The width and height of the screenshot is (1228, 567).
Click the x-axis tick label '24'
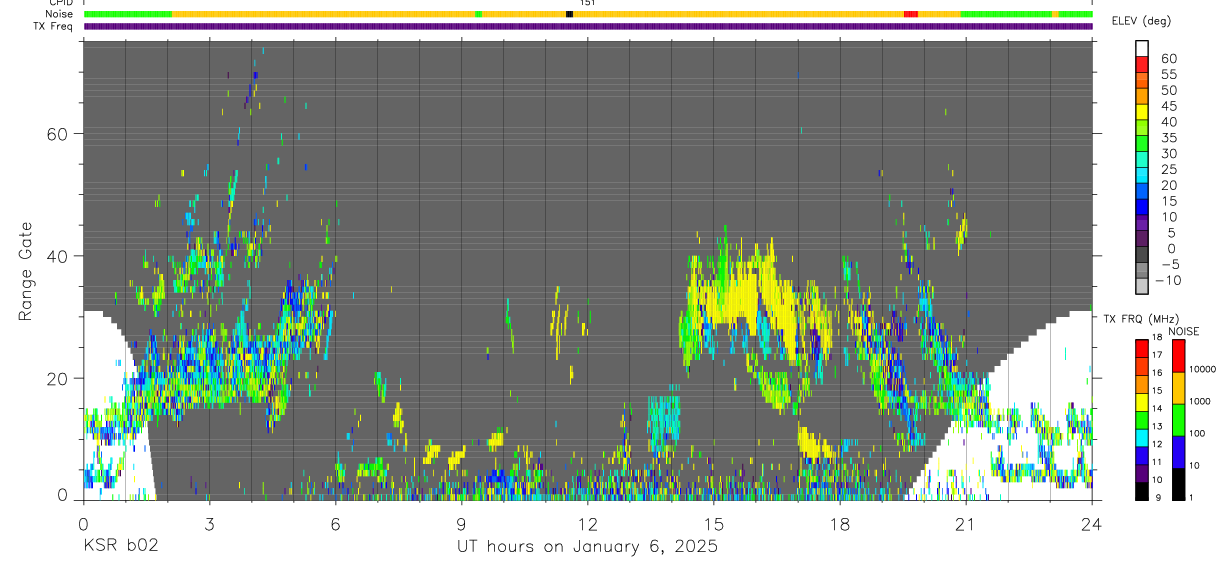(1091, 523)
